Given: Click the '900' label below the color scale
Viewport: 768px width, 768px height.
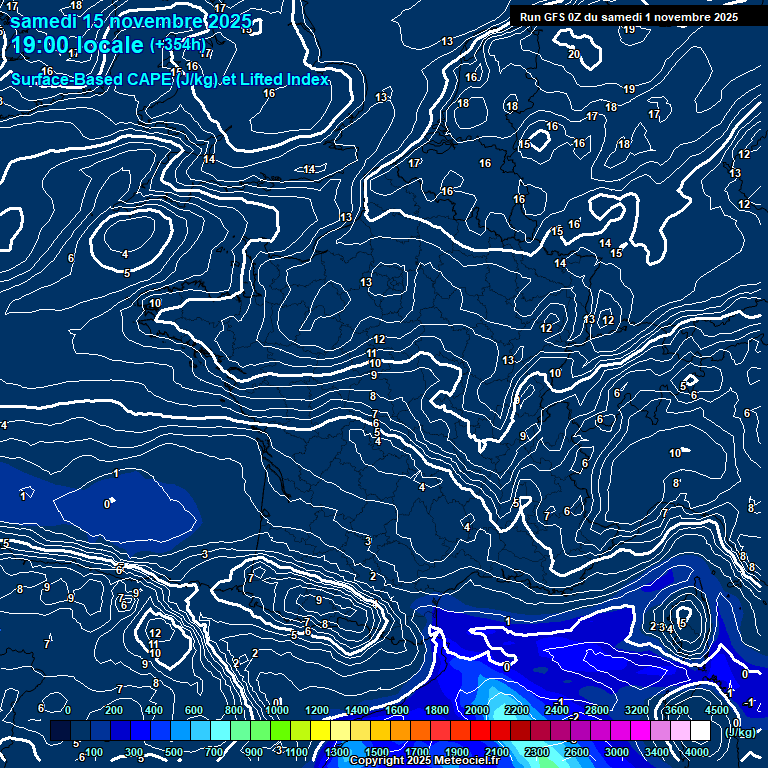Looking at the screenshot, I should [254, 752].
